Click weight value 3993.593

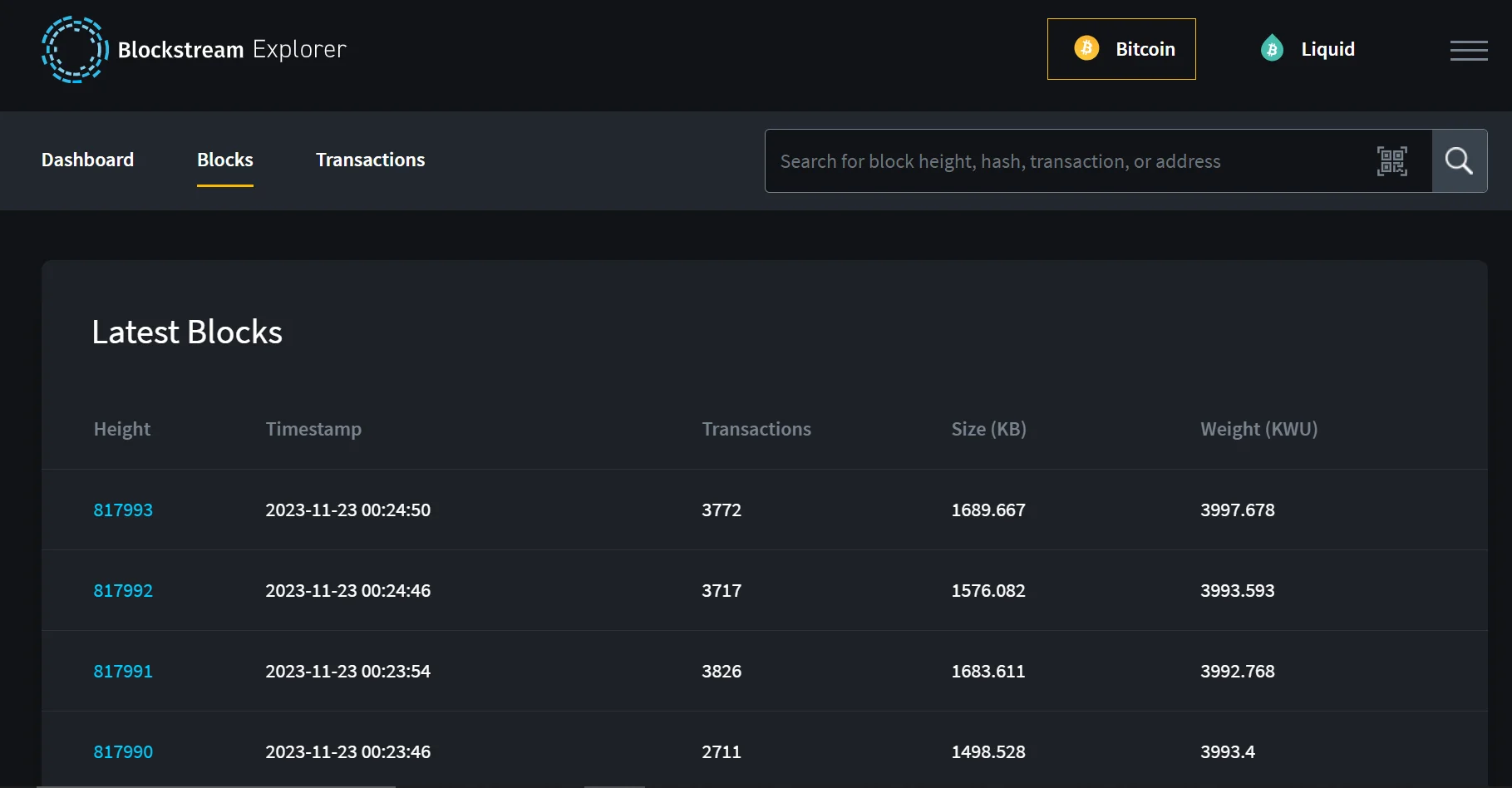coord(1237,591)
